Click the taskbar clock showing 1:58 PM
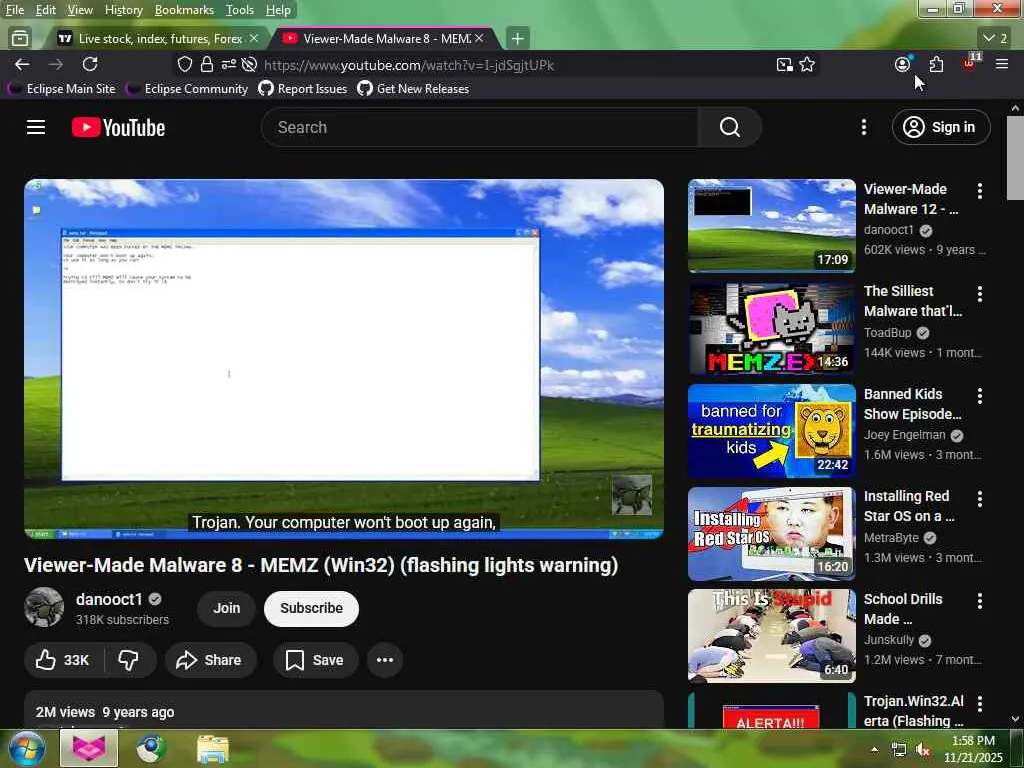Image resolution: width=1024 pixels, height=768 pixels. click(x=973, y=749)
